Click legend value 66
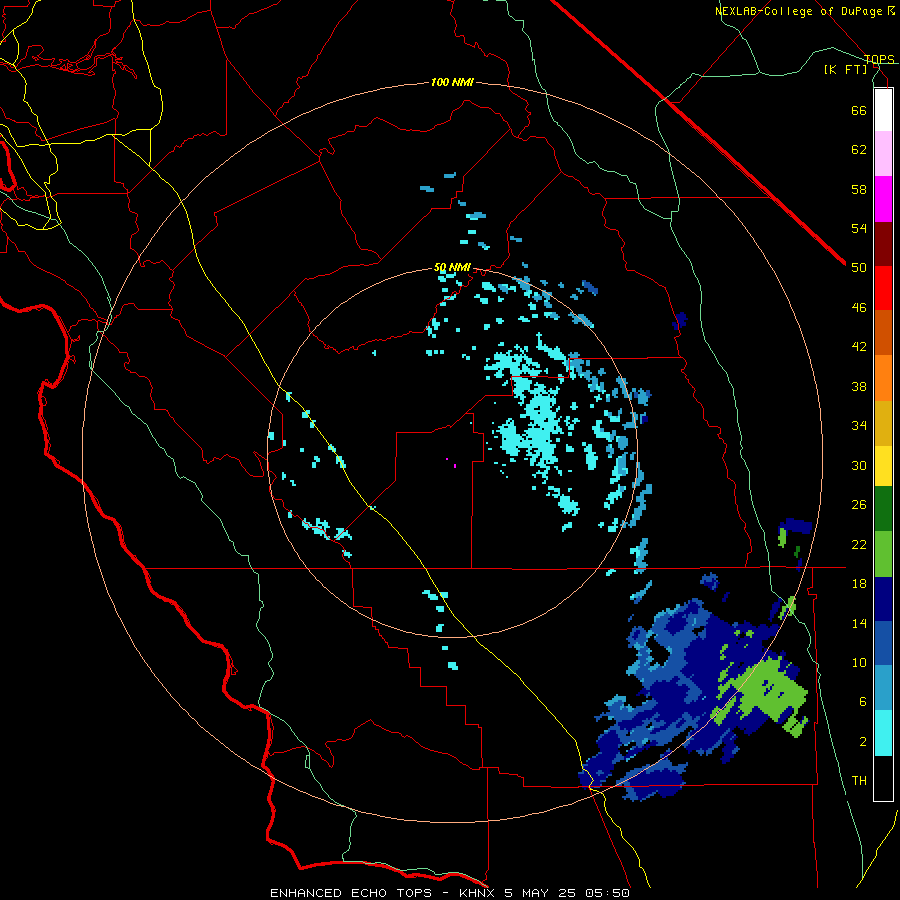The height and width of the screenshot is (900, 900). point(859,110)
